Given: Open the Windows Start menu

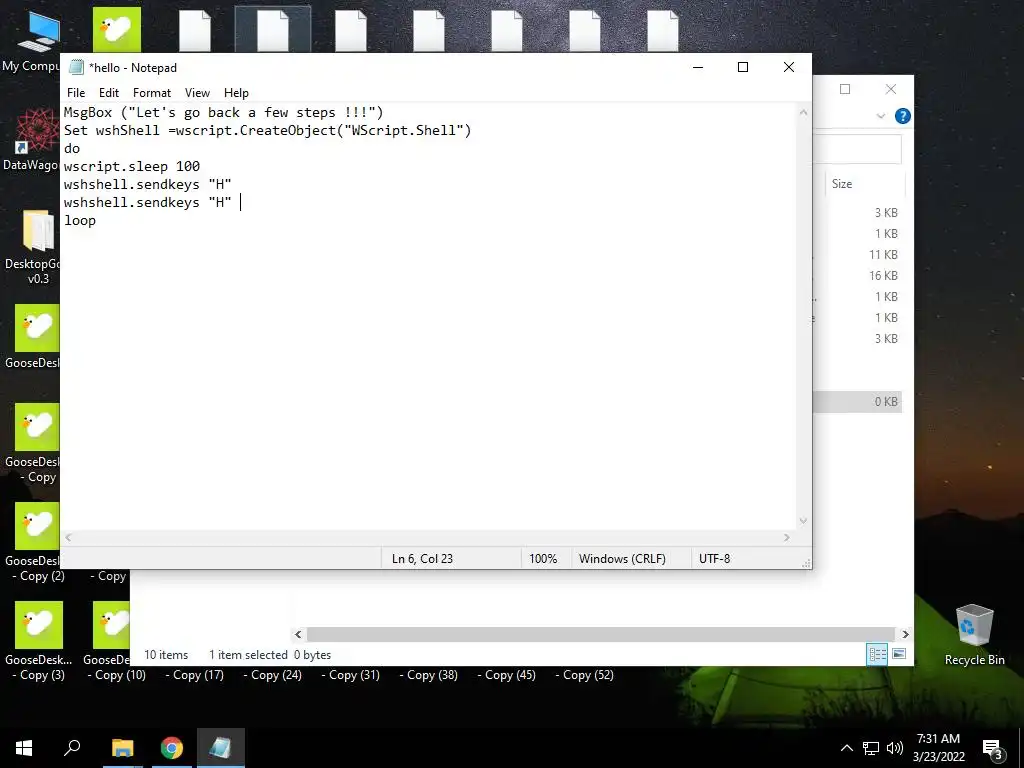Looking at the screenshot, I should (x=24, y=748).
